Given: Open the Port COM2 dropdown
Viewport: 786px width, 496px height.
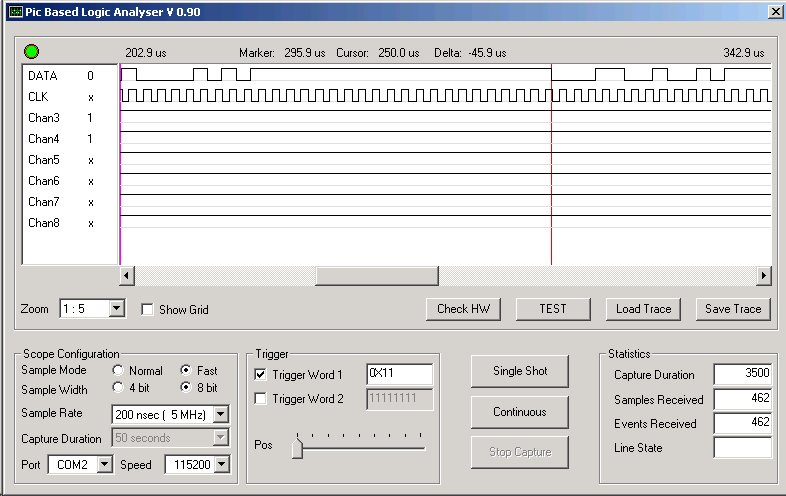Looking at the screenshot, I should 104,464.
